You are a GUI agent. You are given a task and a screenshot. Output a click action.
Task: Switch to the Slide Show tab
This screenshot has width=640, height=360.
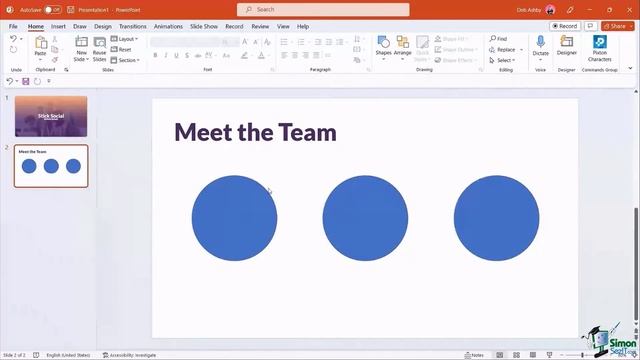click(204, 26)
